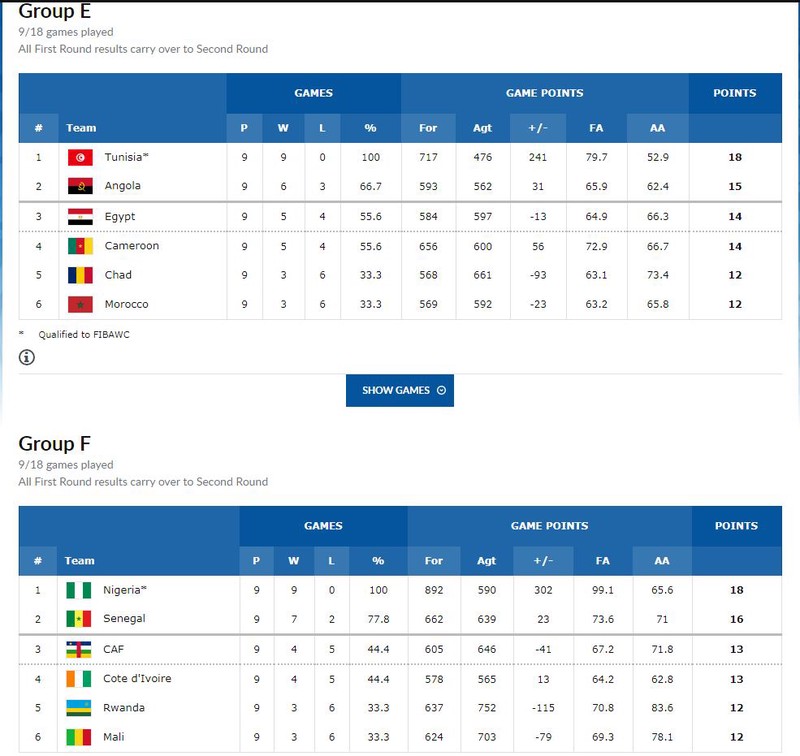Select the Group E '+/-' column header

(x=538, y=128)
